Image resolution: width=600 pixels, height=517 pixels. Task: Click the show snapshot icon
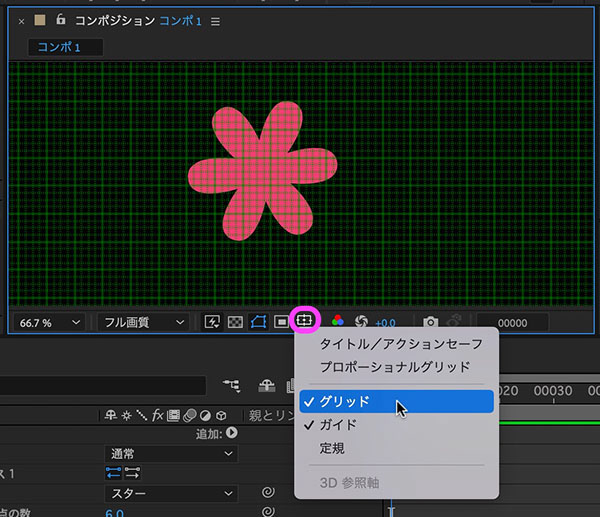454,321
